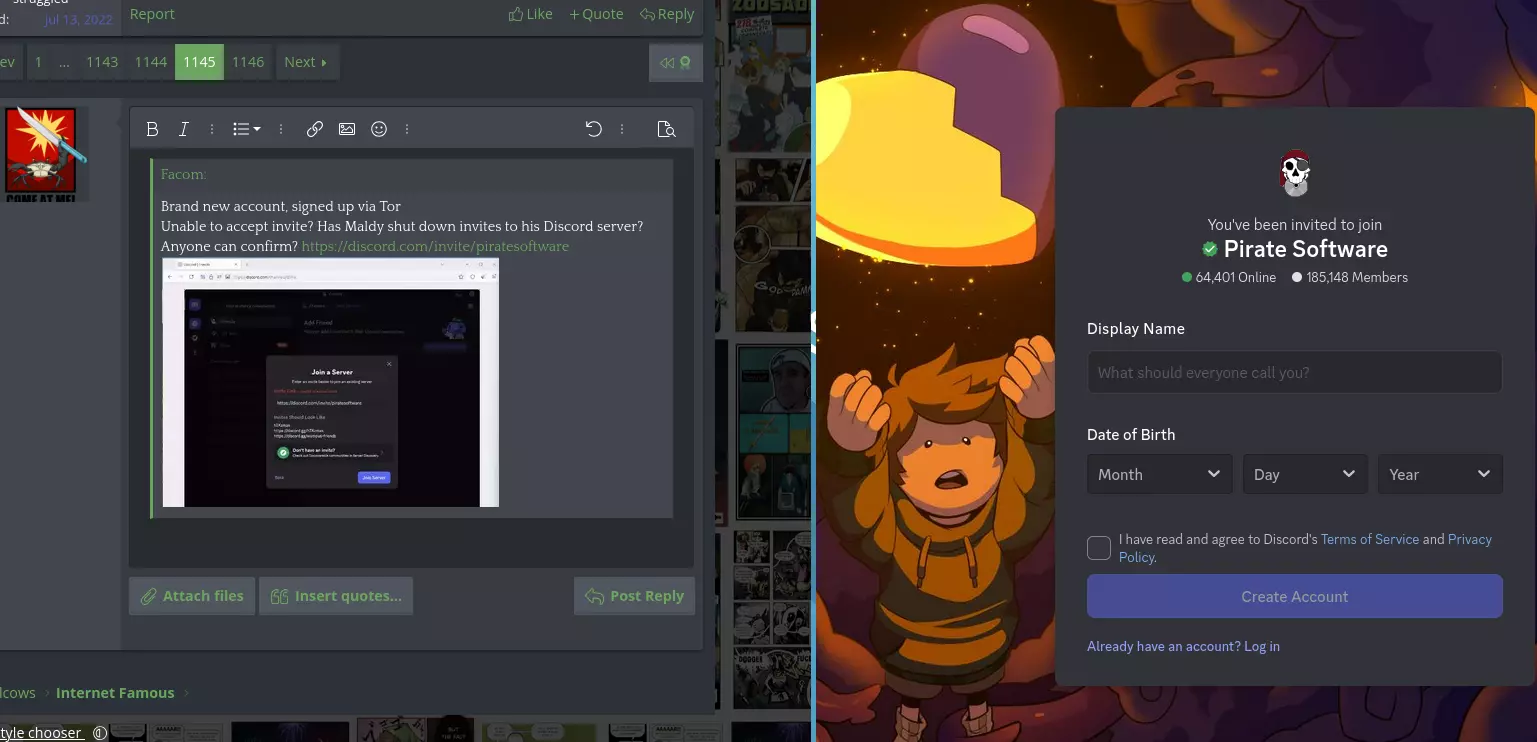Click the green jump button beside the pagination
Screen dimensions: 1537x742
675,62
